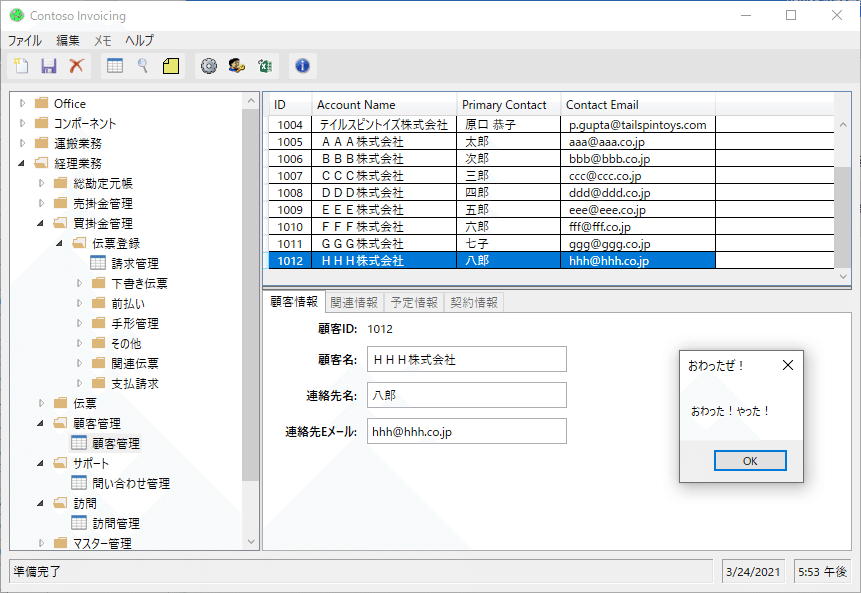Click the red X delete icon
Screen dimensions: 861x593
pos(76,66)
